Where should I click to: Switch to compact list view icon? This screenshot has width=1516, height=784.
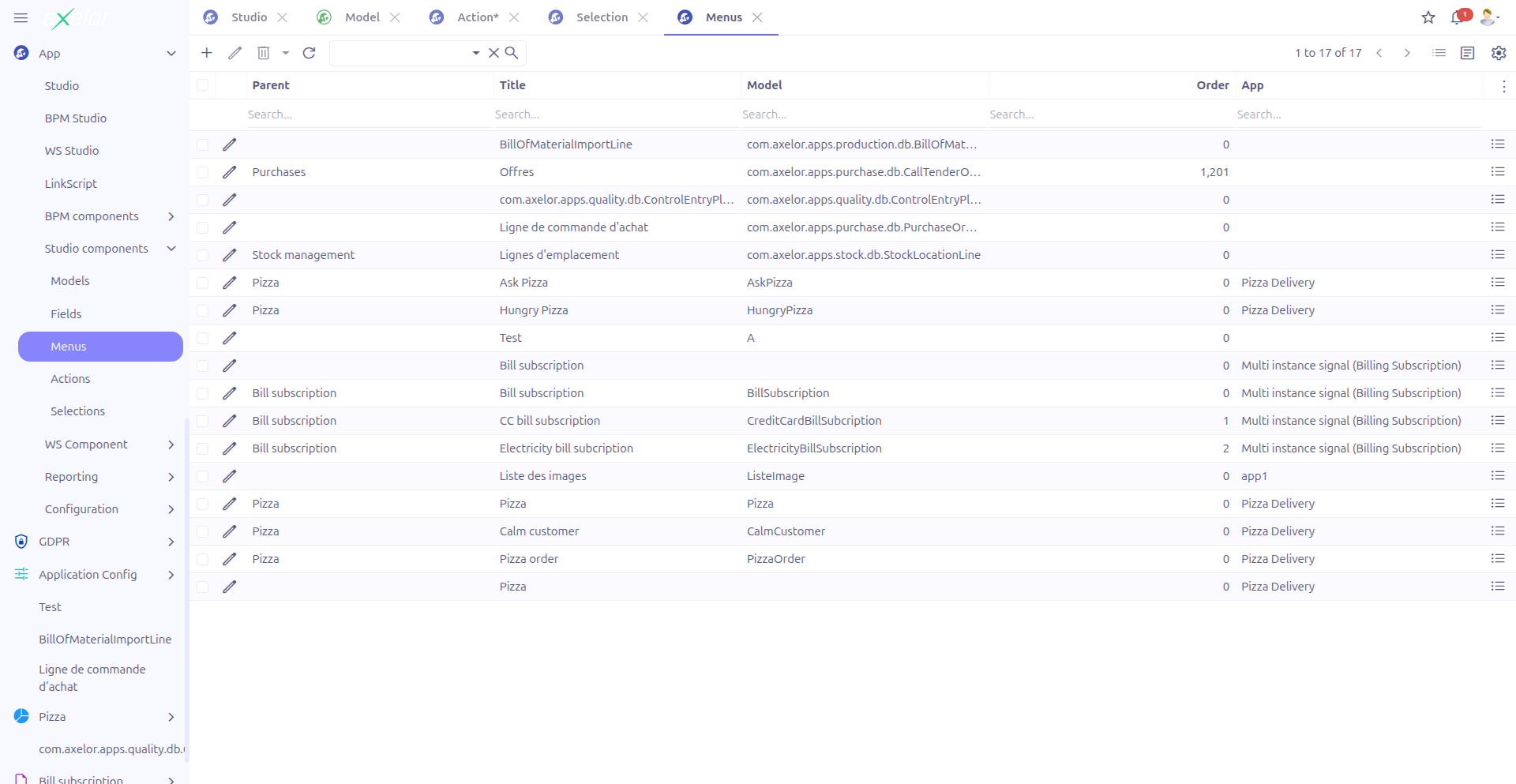1439,53
